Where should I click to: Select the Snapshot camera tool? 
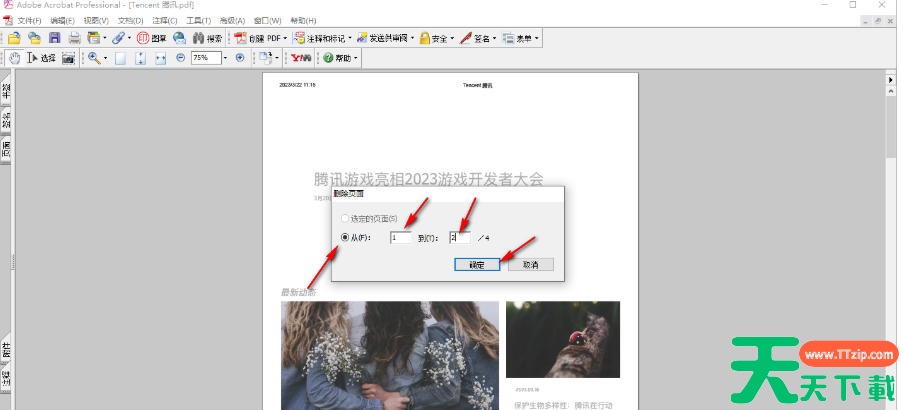pos(68,58)
